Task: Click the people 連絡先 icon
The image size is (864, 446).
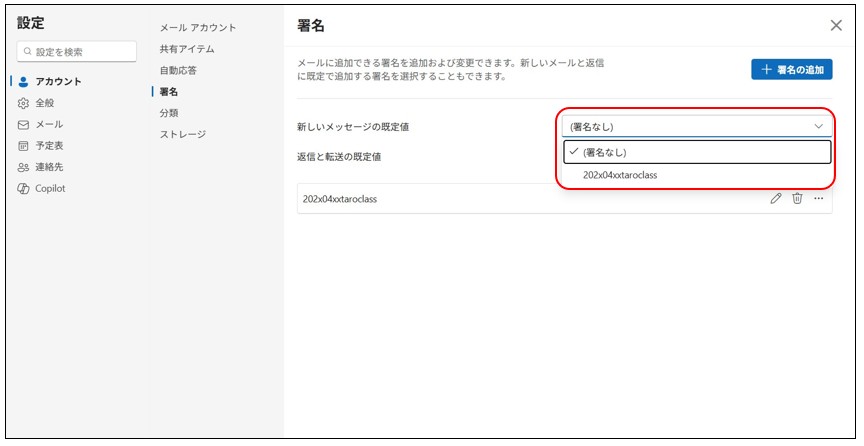Action: tap(23, 167)
